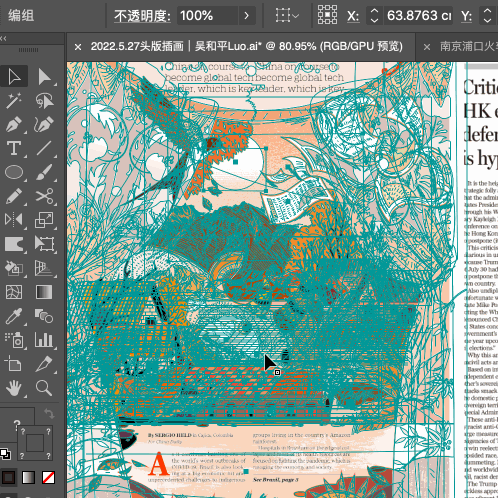Viewport: 498px width, 498px height.
Task: Click the opacity 100% value field
Action: pos(207,16)
